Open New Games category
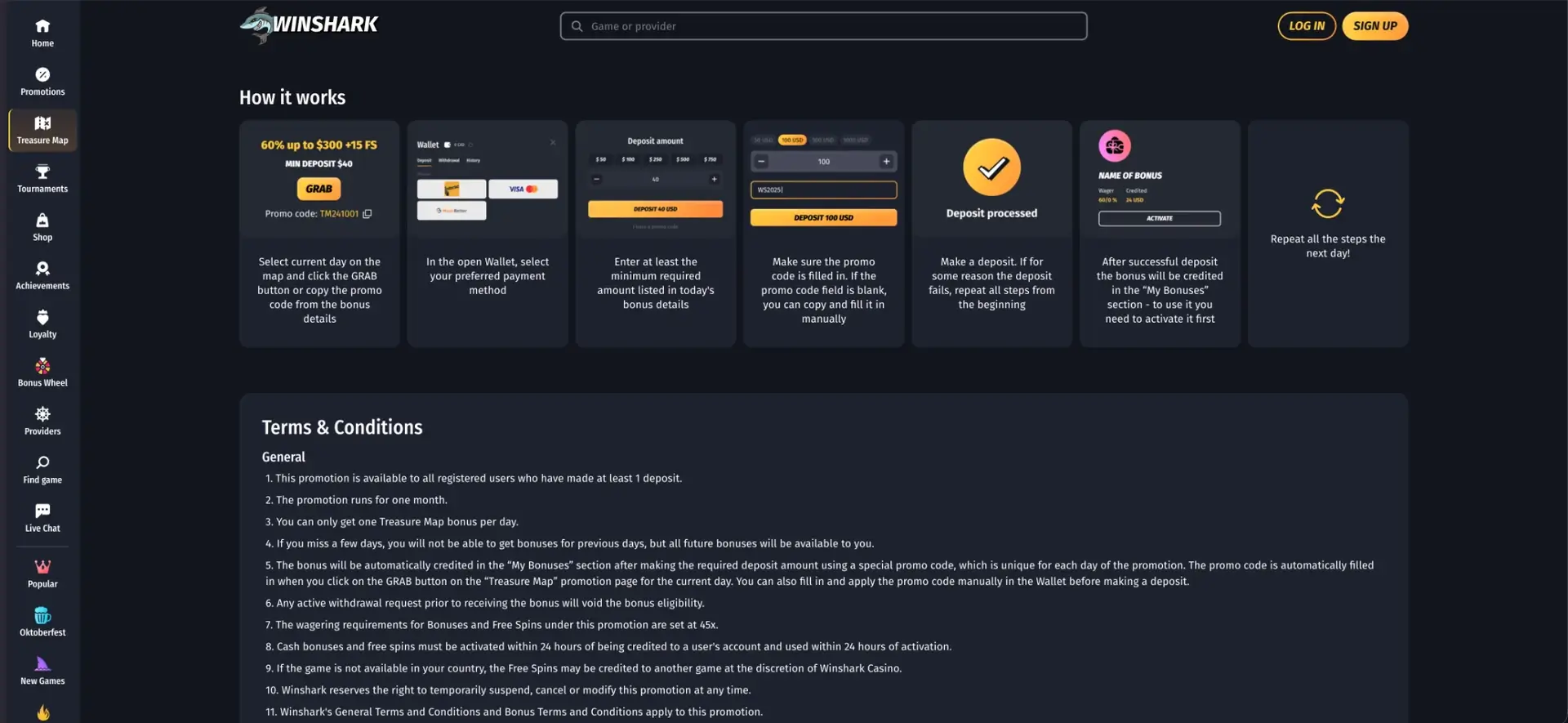The width and height of the screenshot is (1568, 723). pyautogui.click(x=42, y=671)
